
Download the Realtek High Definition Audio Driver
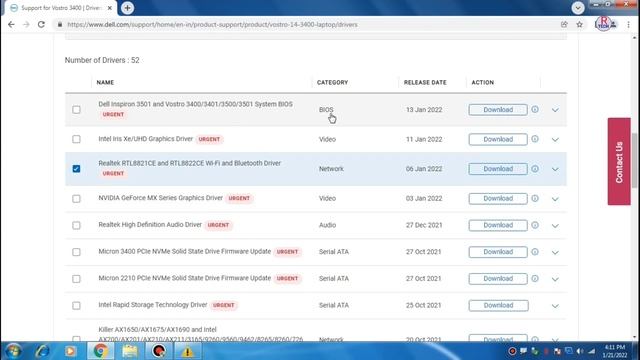tap(498, 225)
